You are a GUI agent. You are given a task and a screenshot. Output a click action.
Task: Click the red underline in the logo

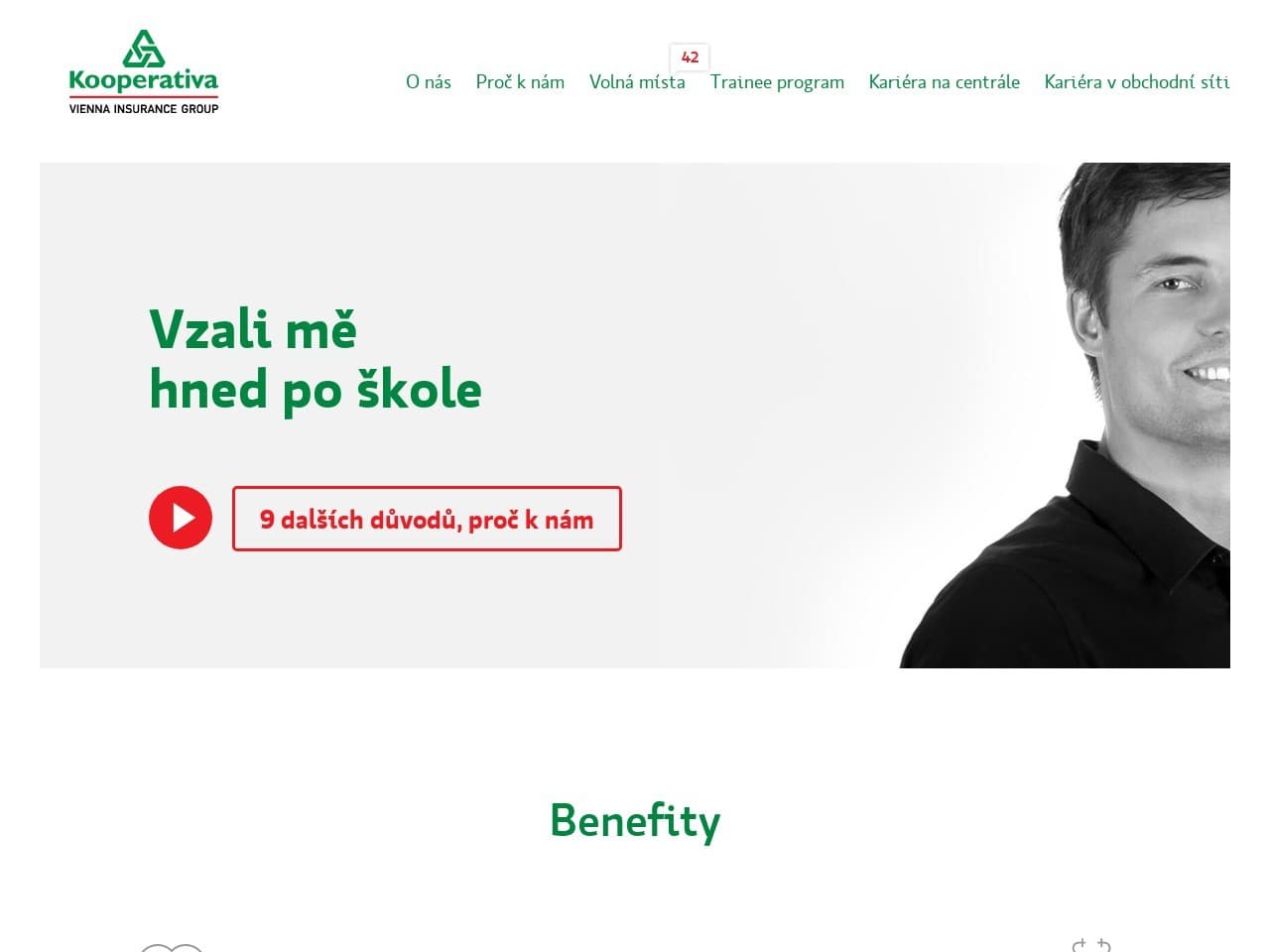pos(144,97)
